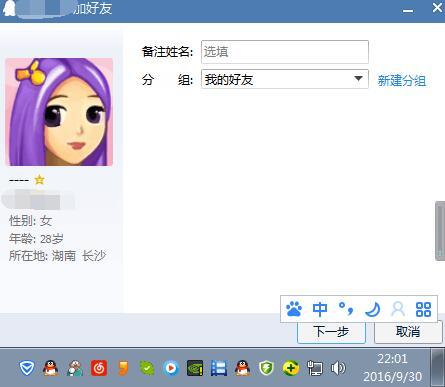Click the purple-haired avatar picture
This screenshot has width=445, height=387.
pyautogui.click(x=59, y=112)
